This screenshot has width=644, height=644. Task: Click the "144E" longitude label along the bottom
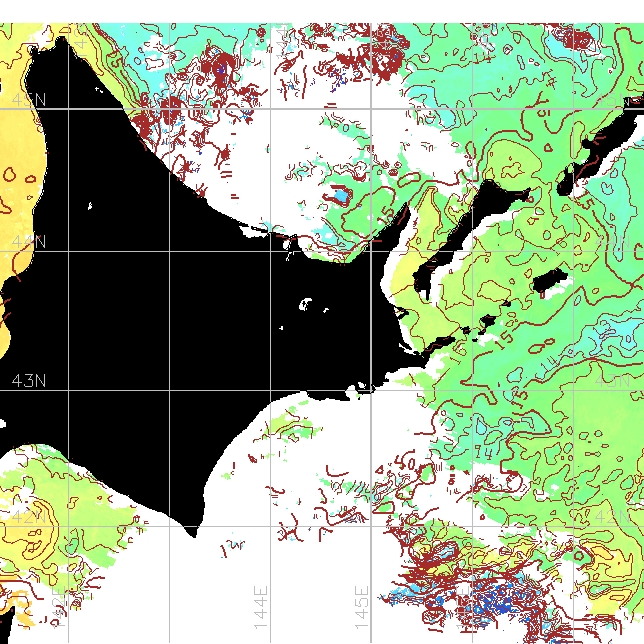pyautogui.click(x=261, y=608)
